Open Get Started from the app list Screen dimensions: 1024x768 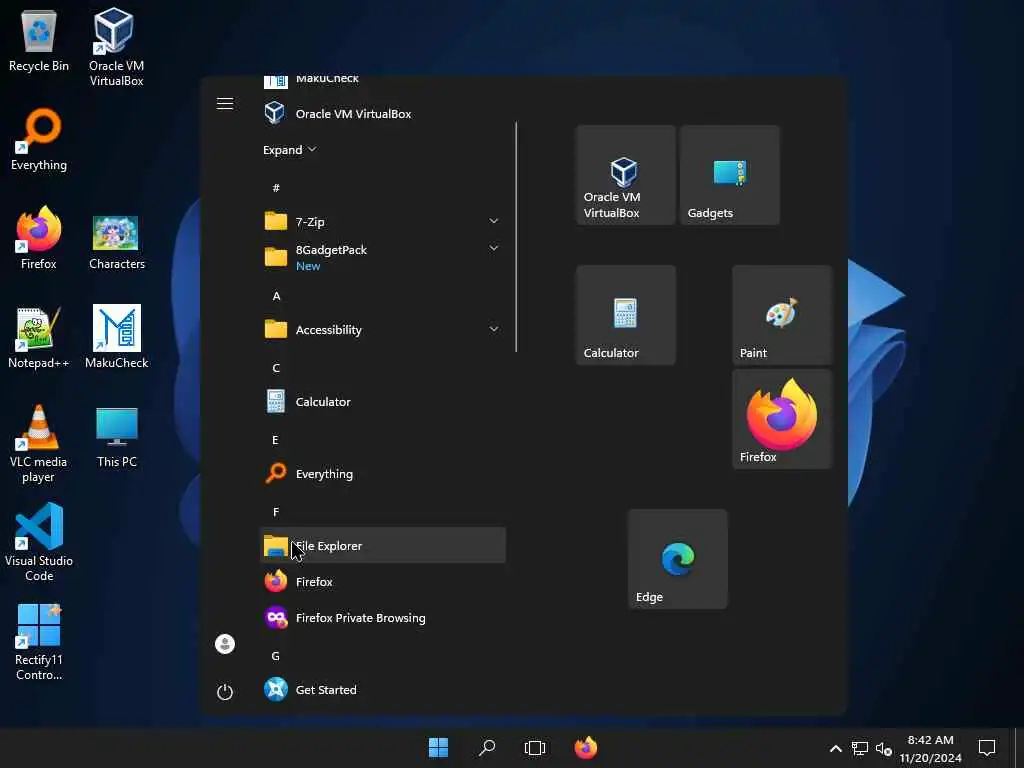pyautogui.click(x=383, y=690)
